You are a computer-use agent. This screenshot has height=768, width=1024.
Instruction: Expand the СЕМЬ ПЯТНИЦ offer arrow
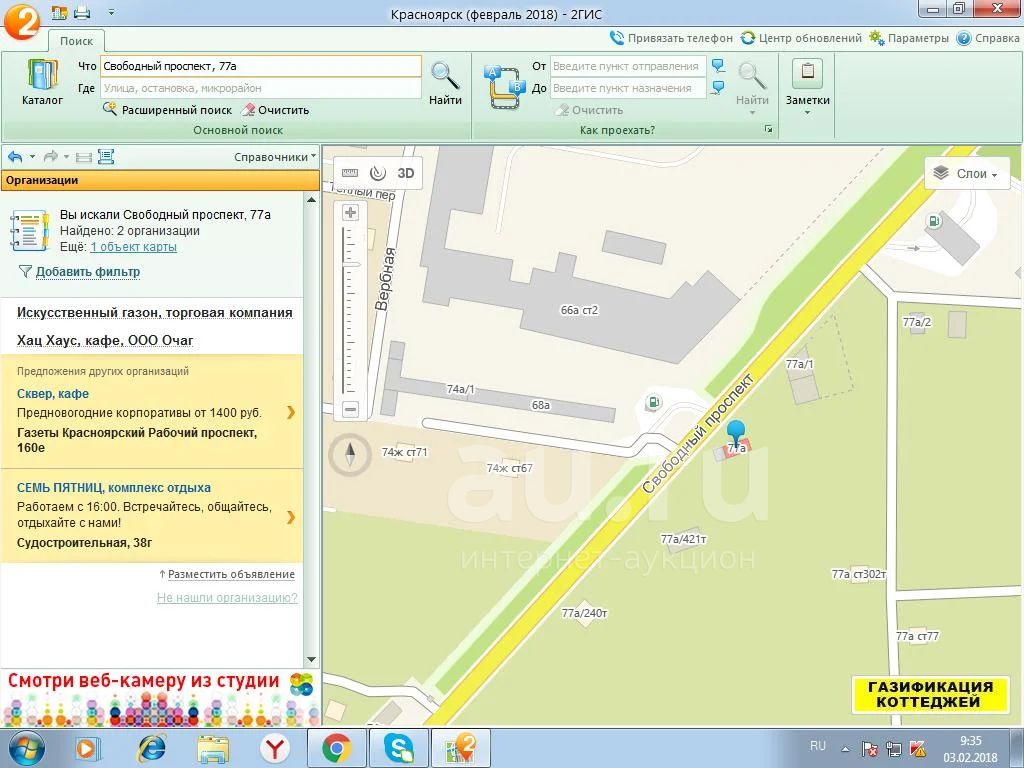pos(291,517)
